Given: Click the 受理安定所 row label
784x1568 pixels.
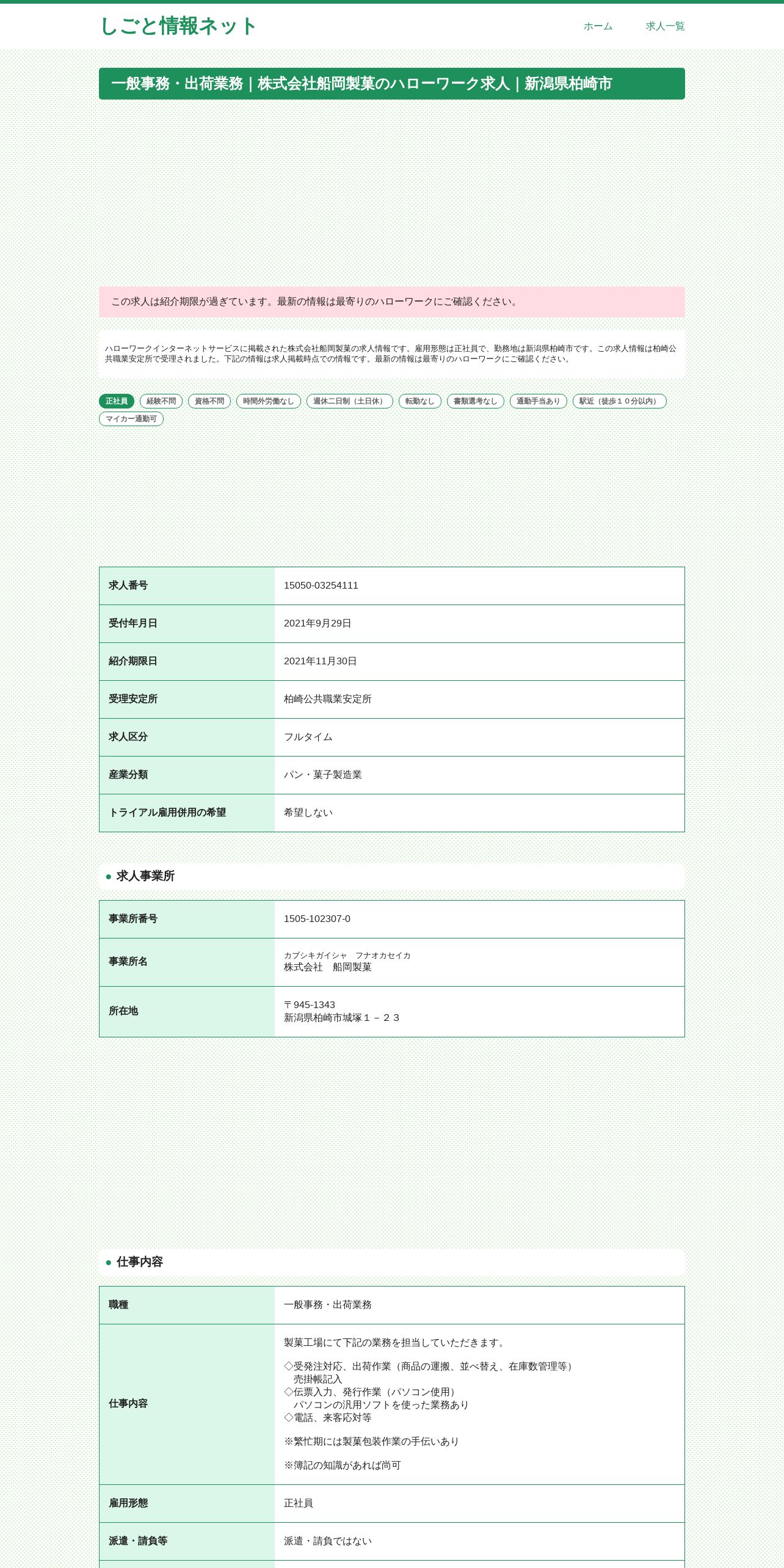Looking at the screenshot, I should coord(133,699).
